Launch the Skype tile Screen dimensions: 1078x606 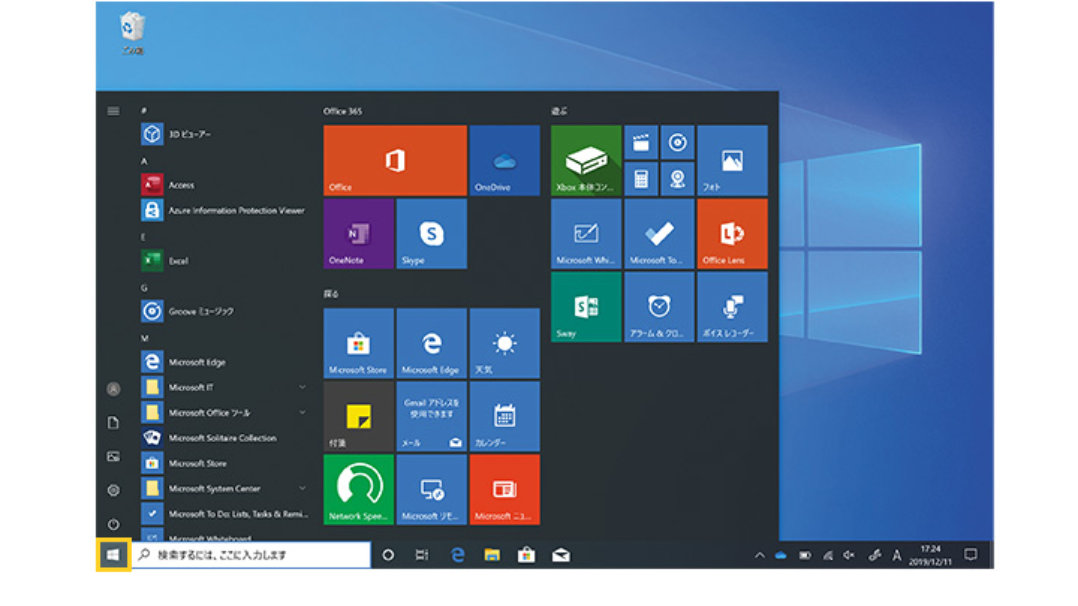(x=431, y=234)
